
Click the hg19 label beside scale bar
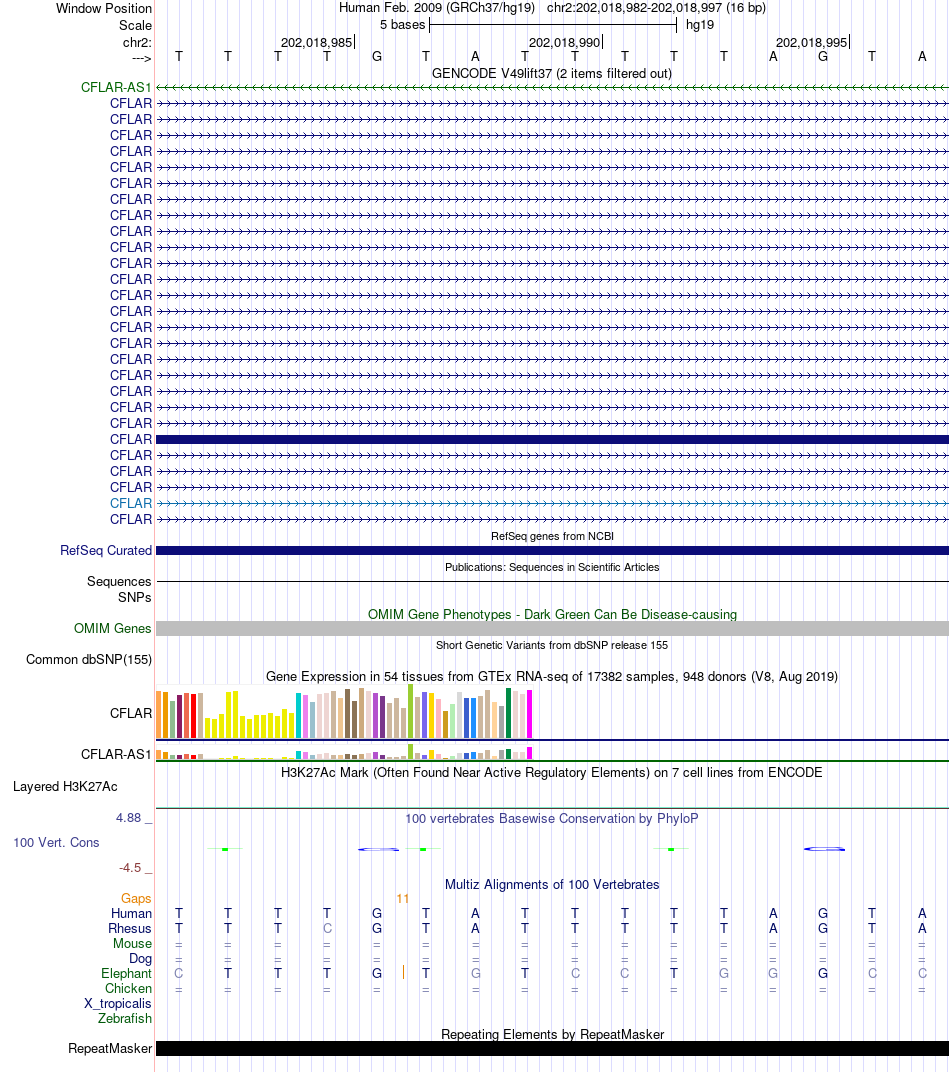[x=700, y=25]
